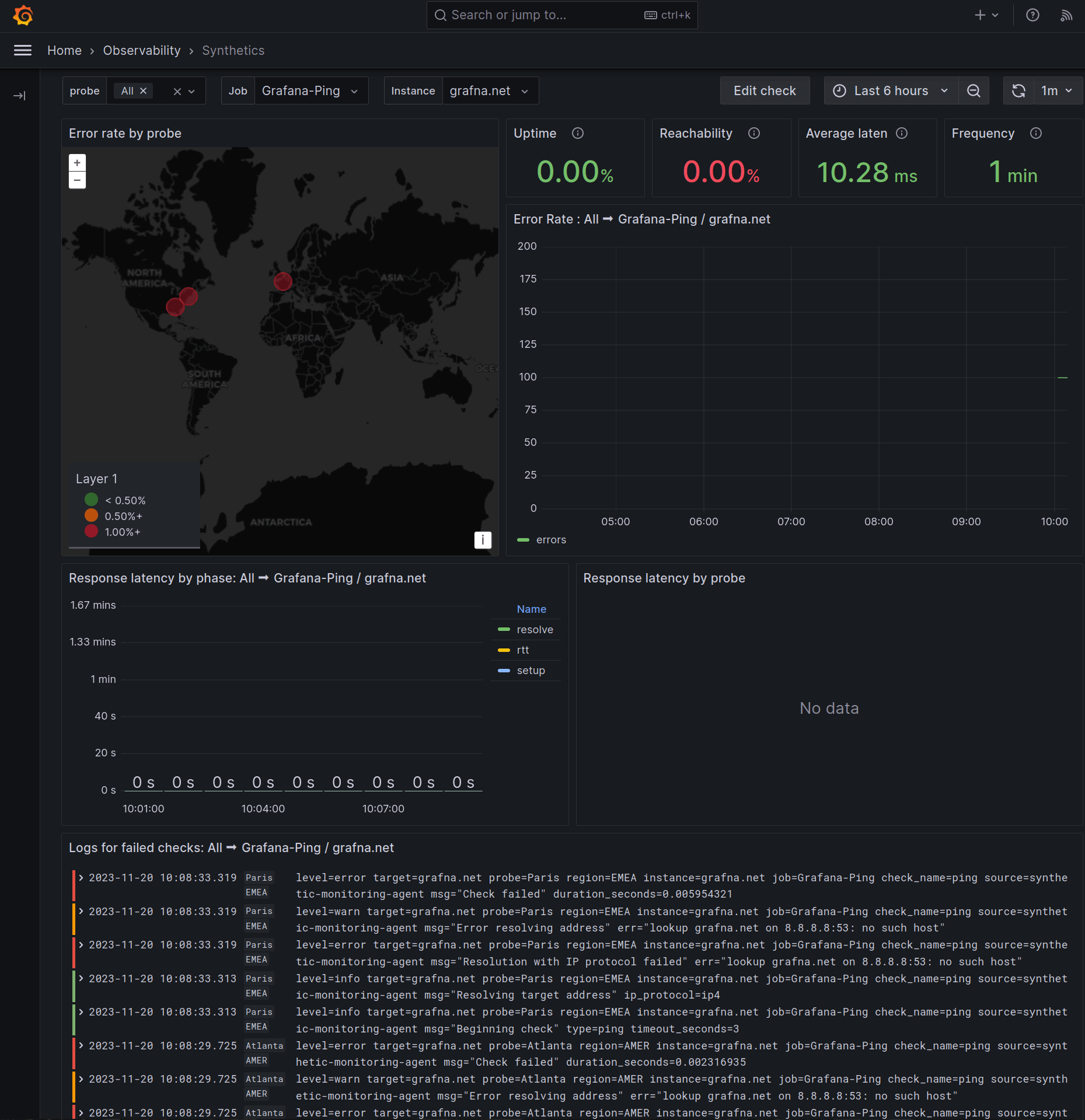This screenshot has height=1120, width=1085.
Task: Navigate to Observability breadcrumb
Action: [142, 51]
